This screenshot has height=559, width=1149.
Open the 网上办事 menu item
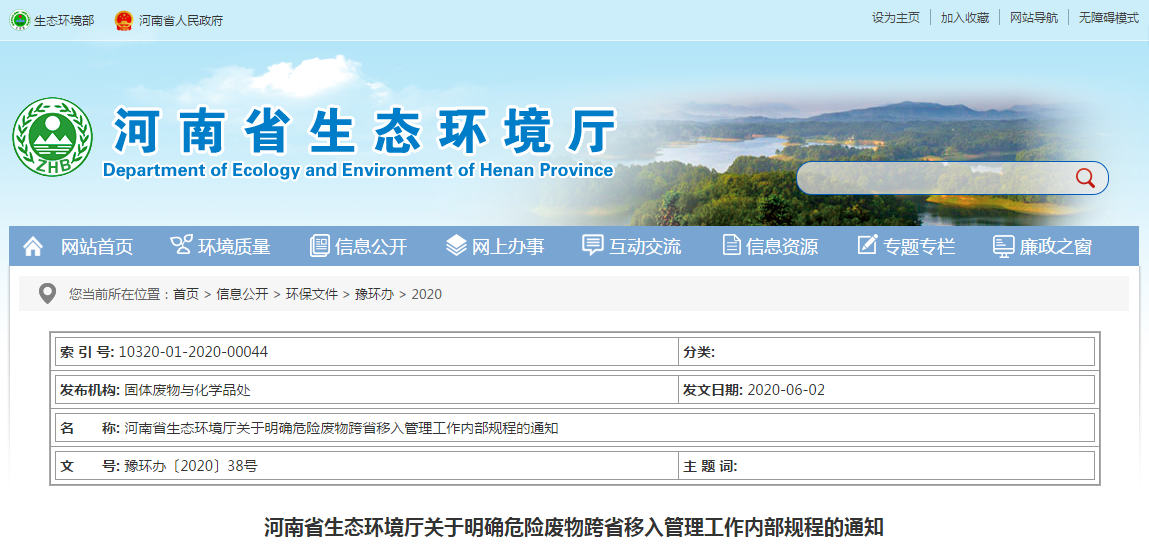(x=508, y=247)
